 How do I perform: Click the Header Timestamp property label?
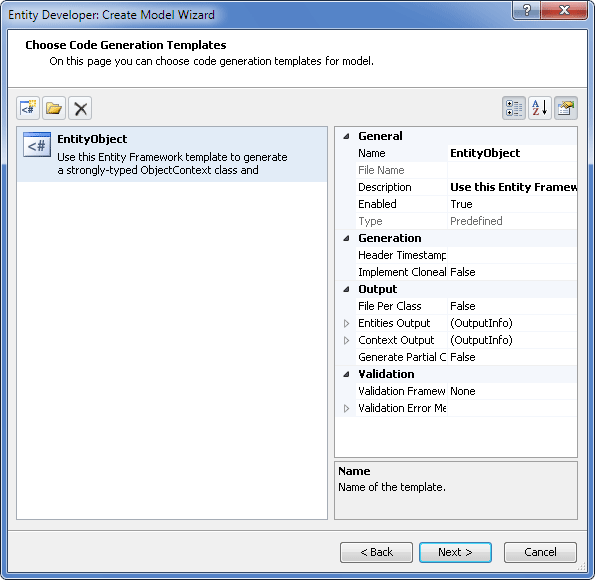pyautogui.click(x=402, y=255)
